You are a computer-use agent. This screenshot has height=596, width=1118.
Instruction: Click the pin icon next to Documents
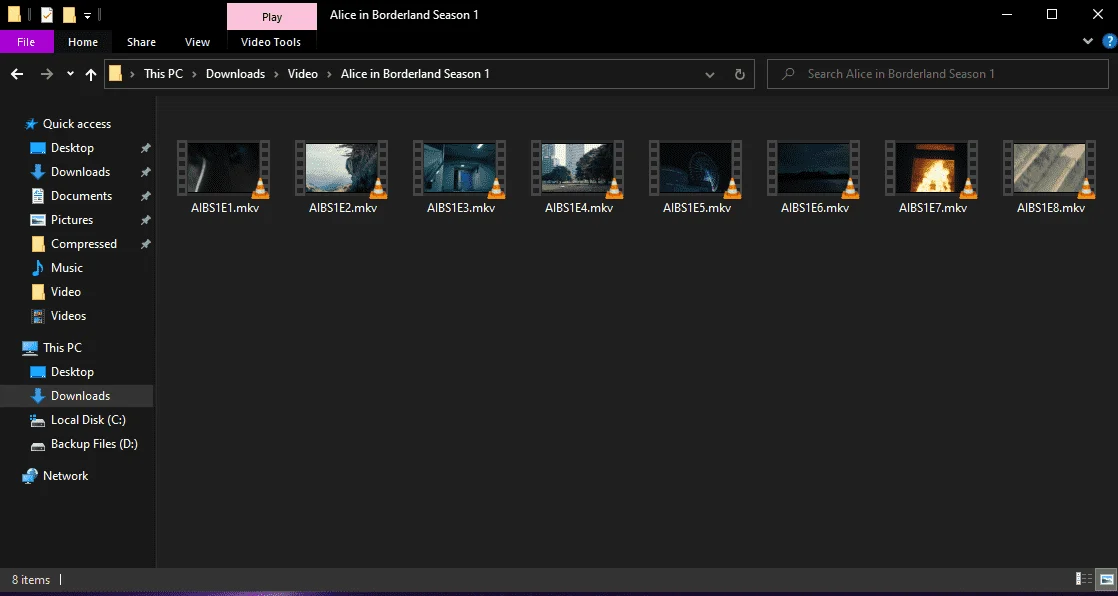coord(145,196)
